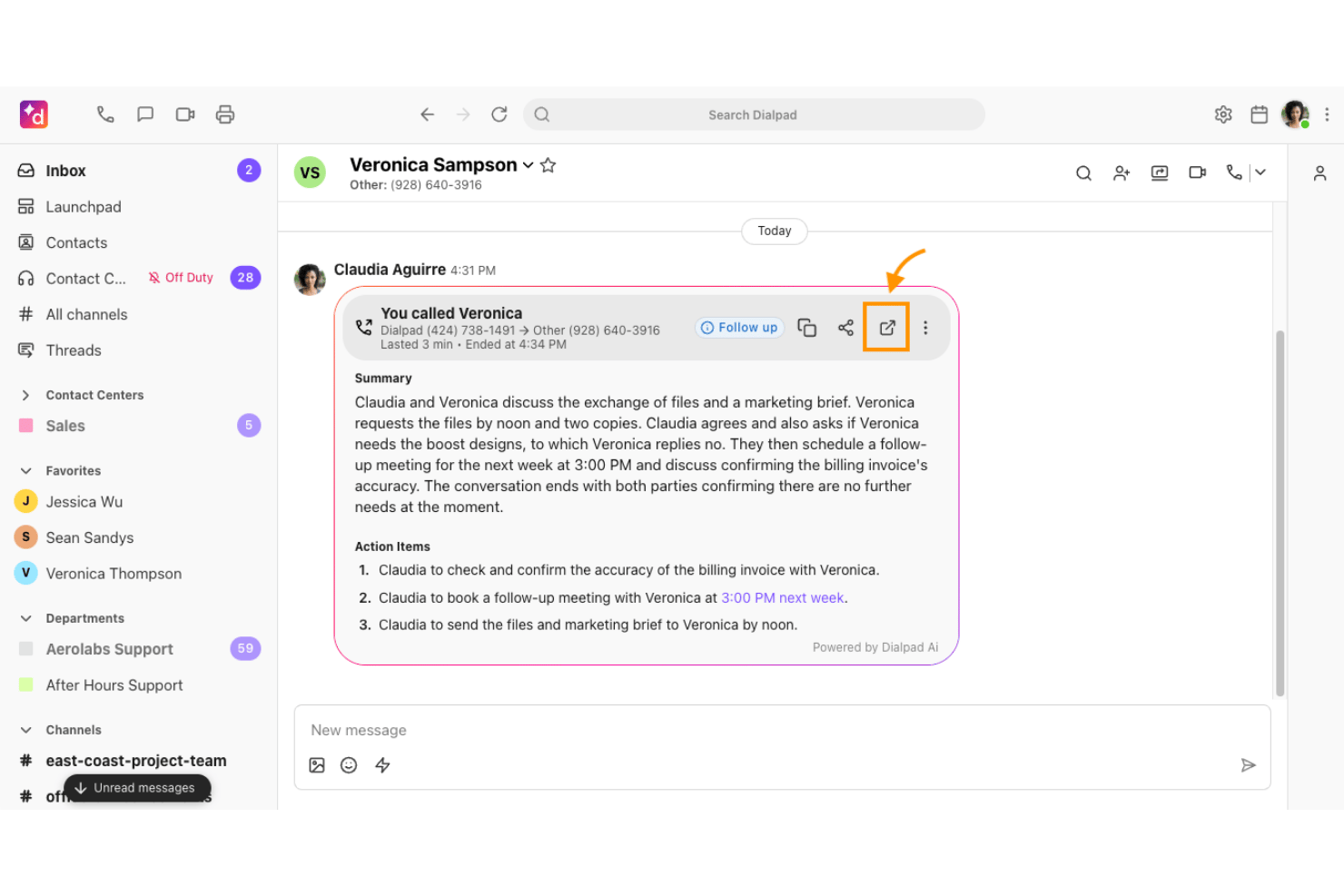Viewport: 1344px width, 896px height.
Task: Open the calendar icon in the top bar
Action: [1259, 114]
